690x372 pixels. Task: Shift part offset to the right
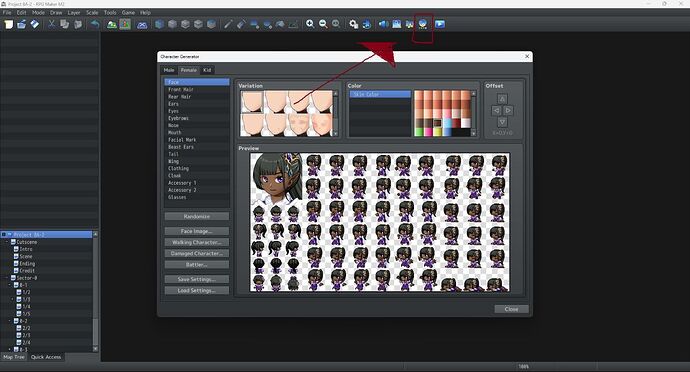[x=508, y=110]
